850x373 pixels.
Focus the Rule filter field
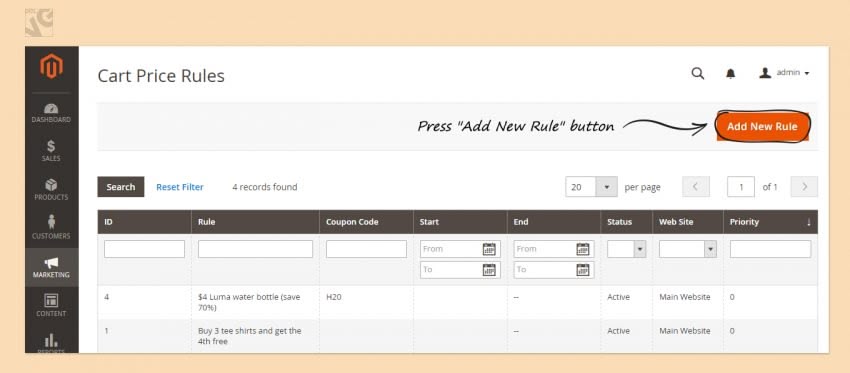point(255,249)
